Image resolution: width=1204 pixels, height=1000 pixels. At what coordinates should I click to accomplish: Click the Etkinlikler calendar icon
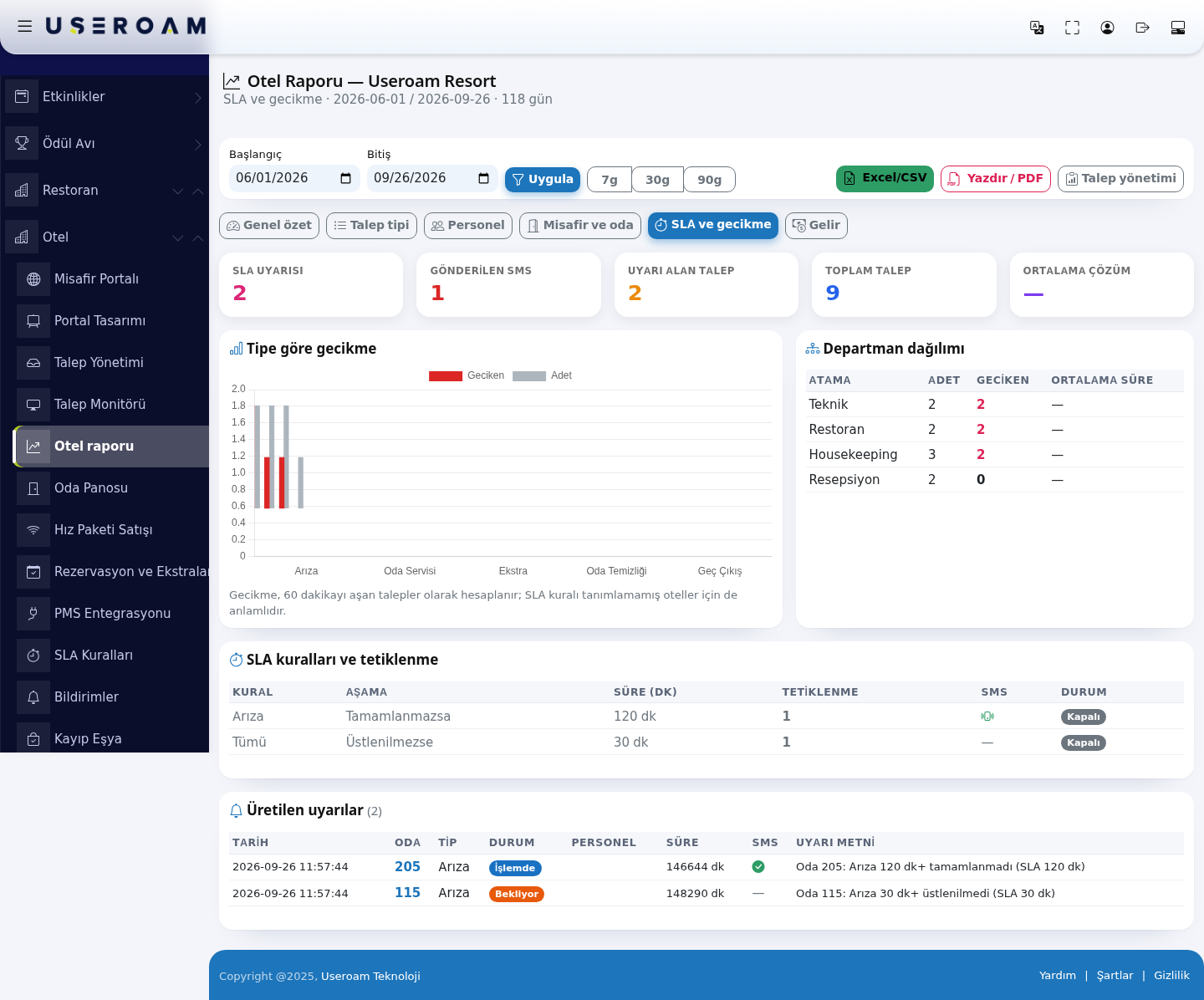point(22,96)
